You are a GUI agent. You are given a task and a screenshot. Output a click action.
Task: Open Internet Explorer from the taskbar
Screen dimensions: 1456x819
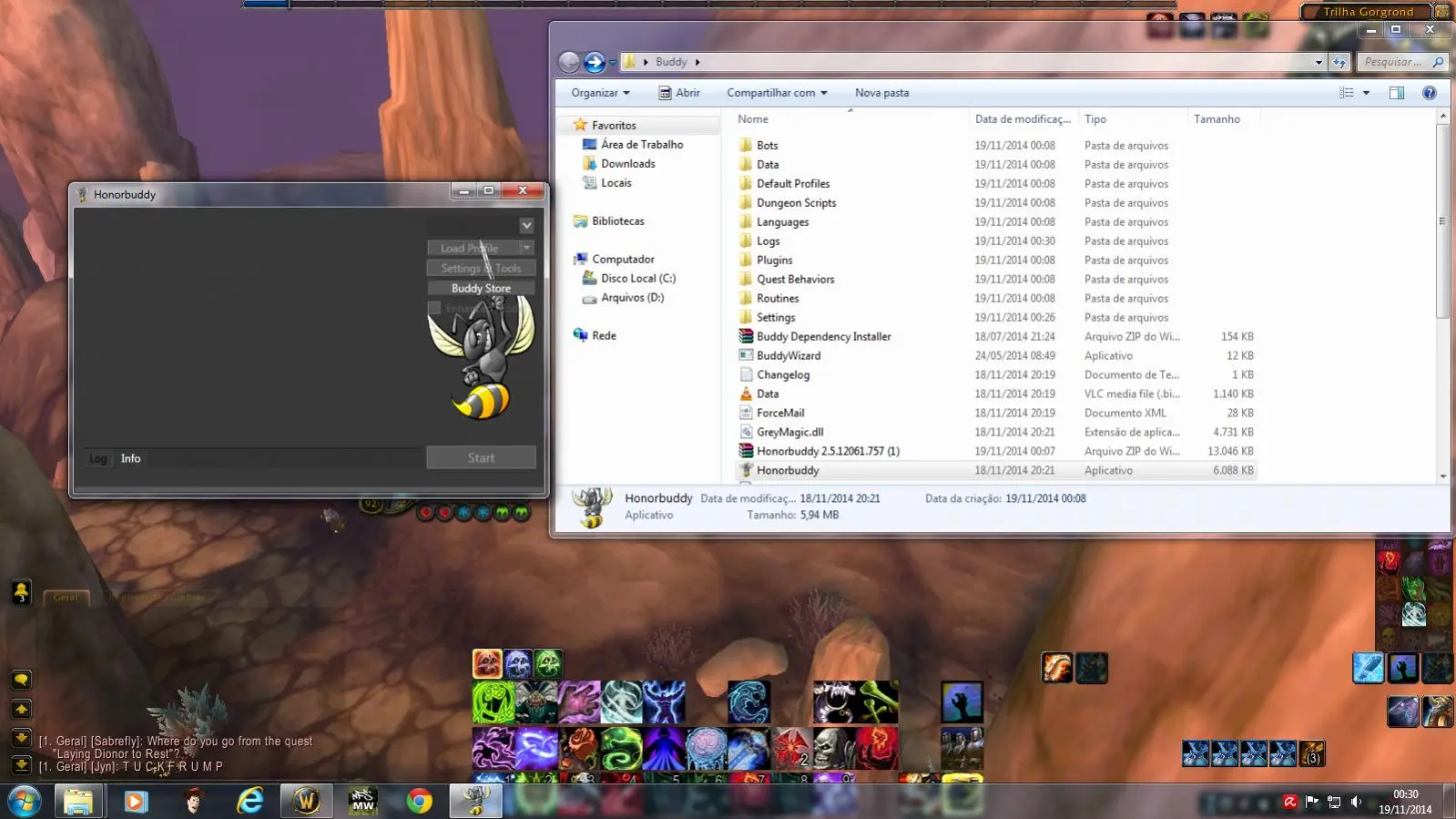(x=249, y=802)
